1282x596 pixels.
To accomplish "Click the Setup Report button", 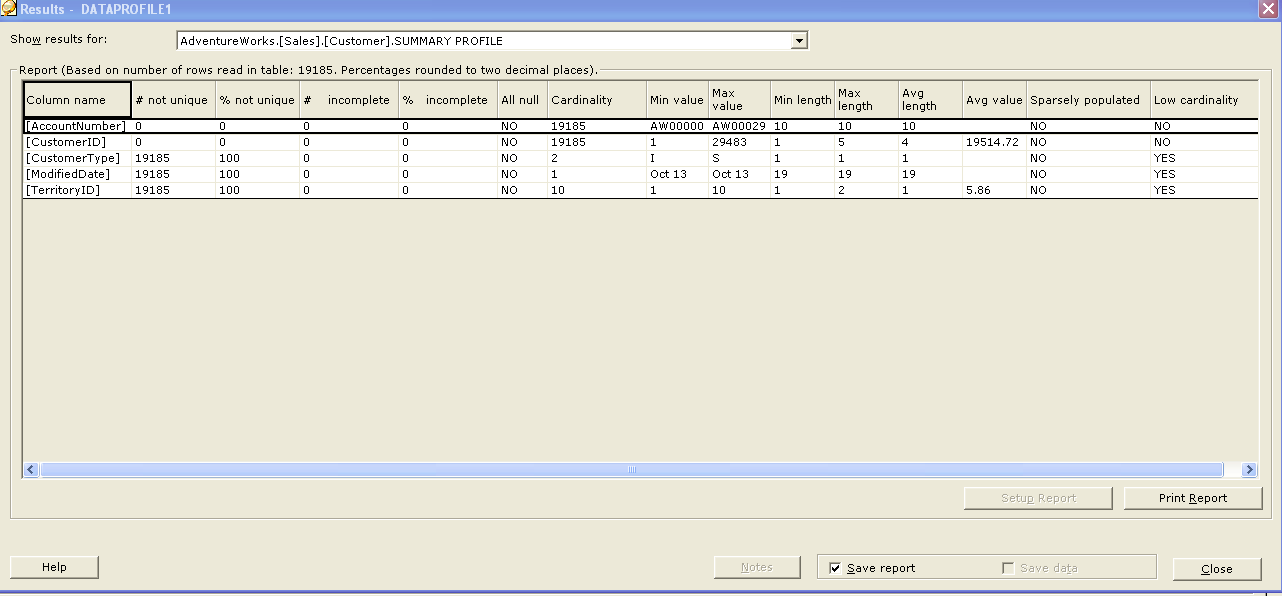I will click(x=1038, y=498).
